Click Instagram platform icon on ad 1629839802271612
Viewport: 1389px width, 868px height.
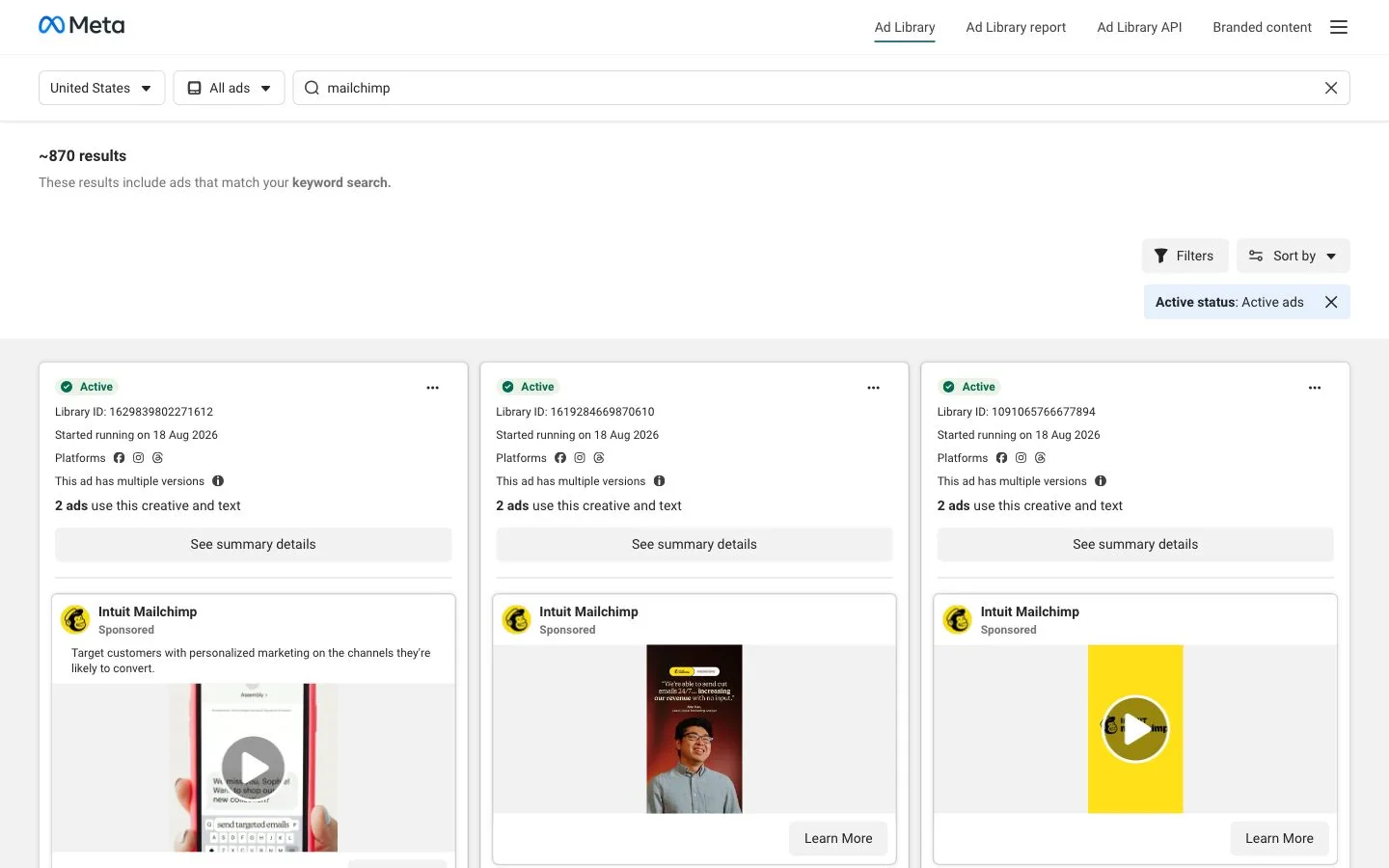click(139, 458)
